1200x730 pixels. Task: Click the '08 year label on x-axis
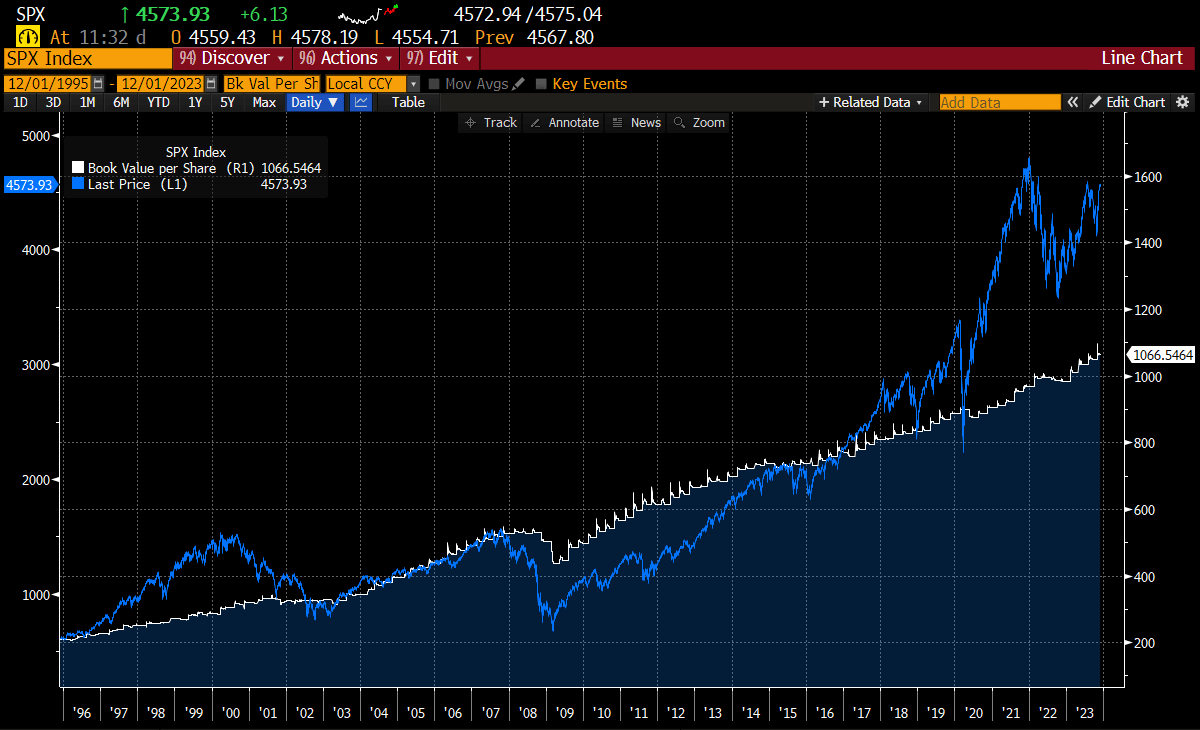click(528, 713)
